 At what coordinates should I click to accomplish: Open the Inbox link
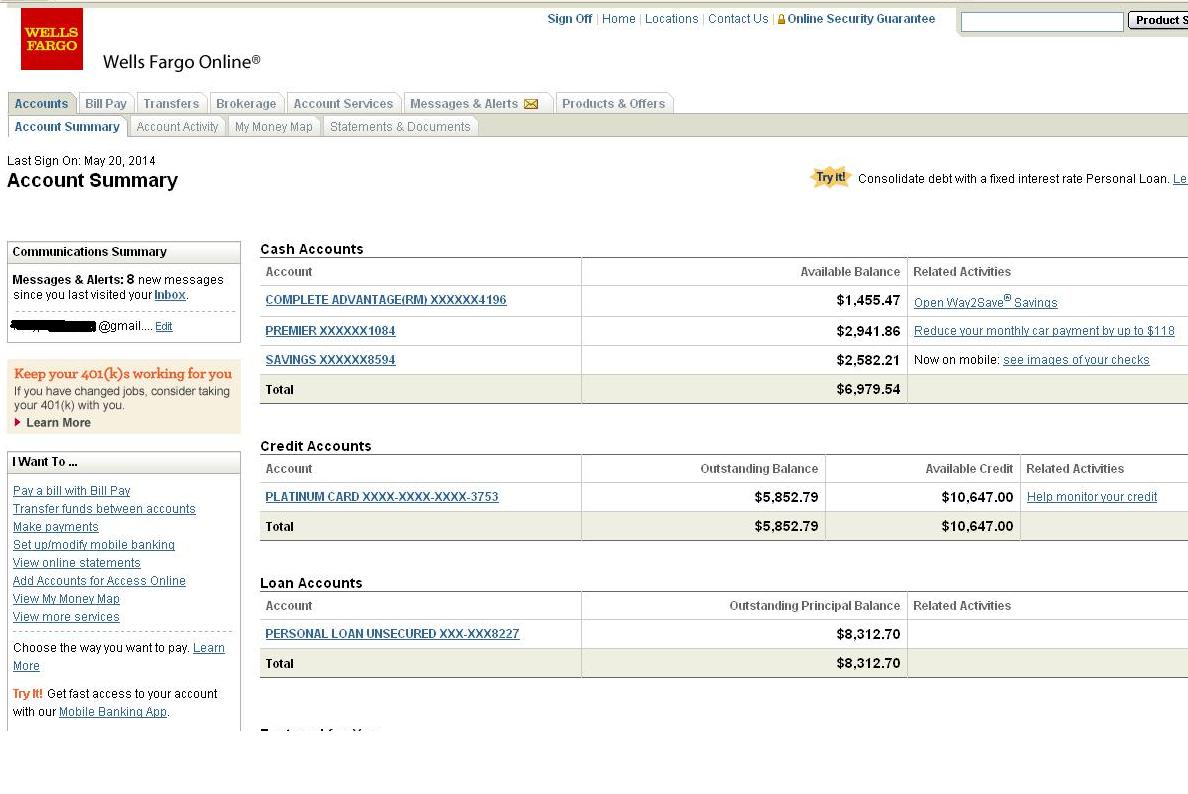click(170, 295)
